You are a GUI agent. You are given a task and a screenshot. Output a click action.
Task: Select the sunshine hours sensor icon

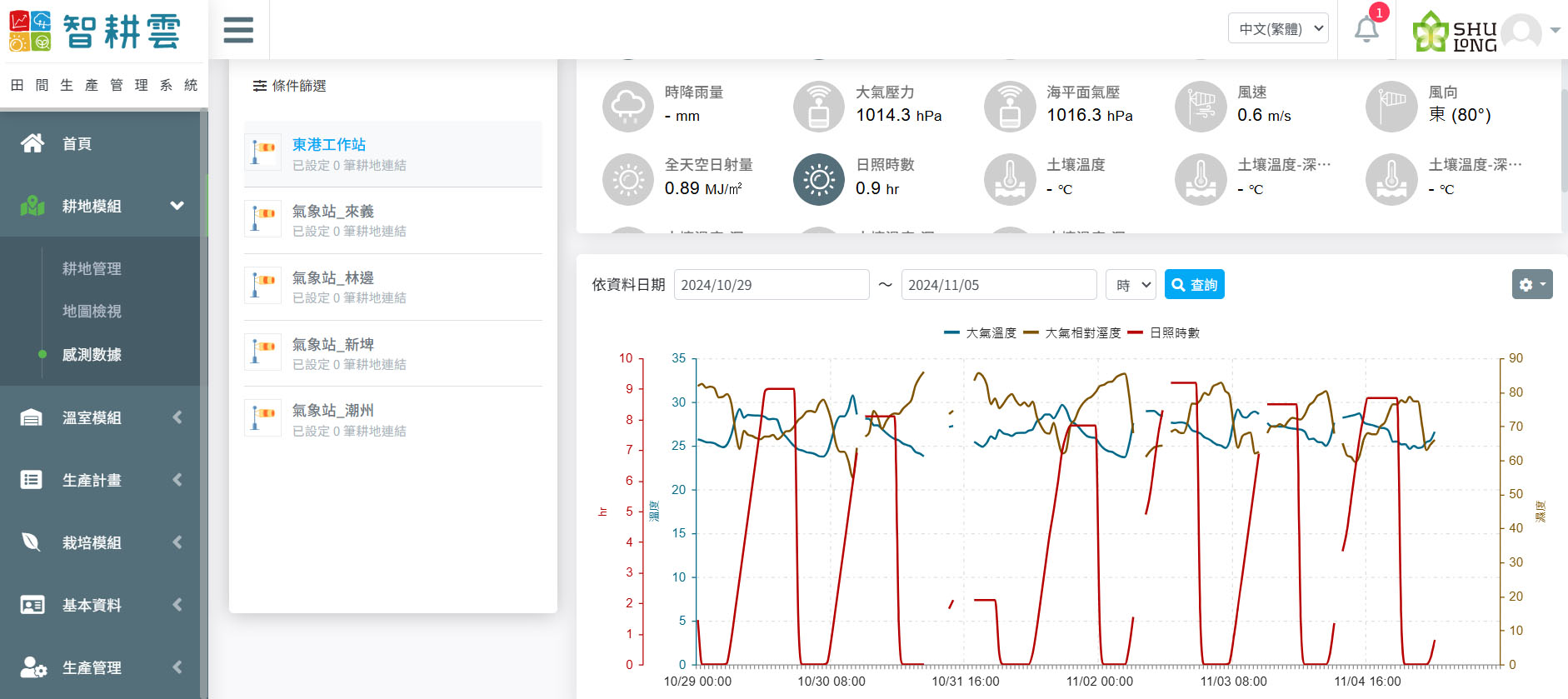[818, 179]
